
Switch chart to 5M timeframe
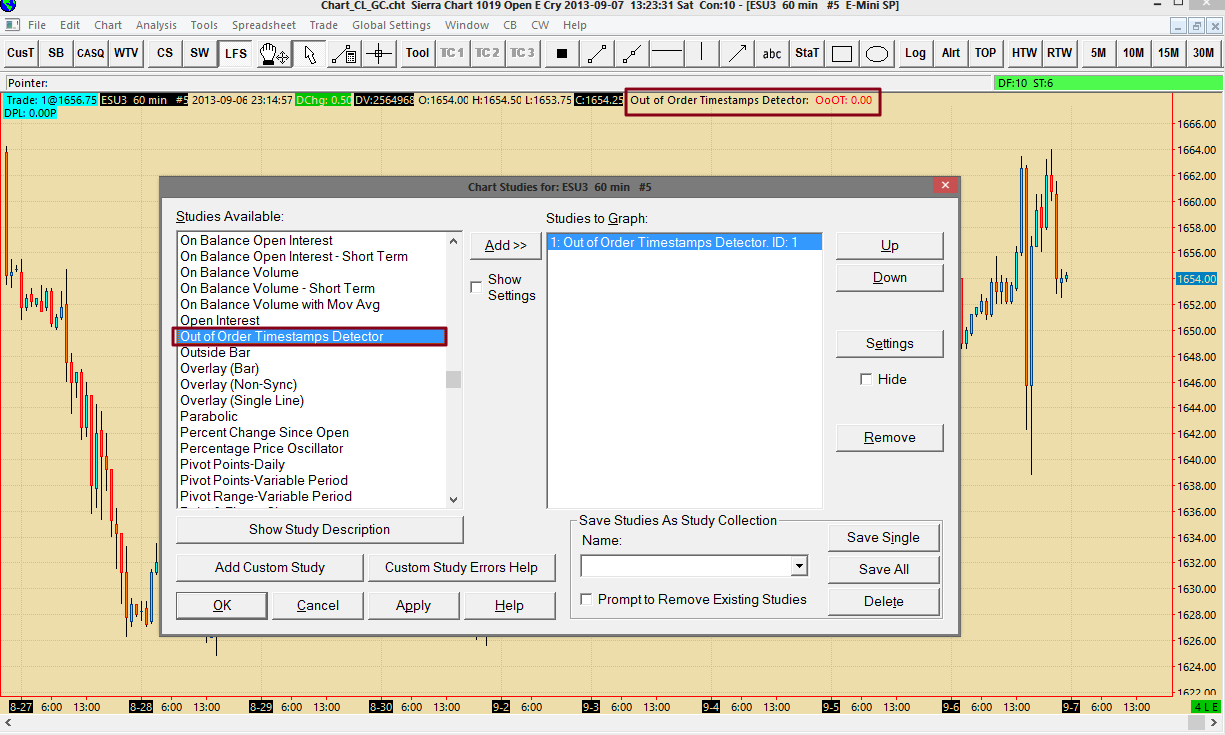(1098, 53)
